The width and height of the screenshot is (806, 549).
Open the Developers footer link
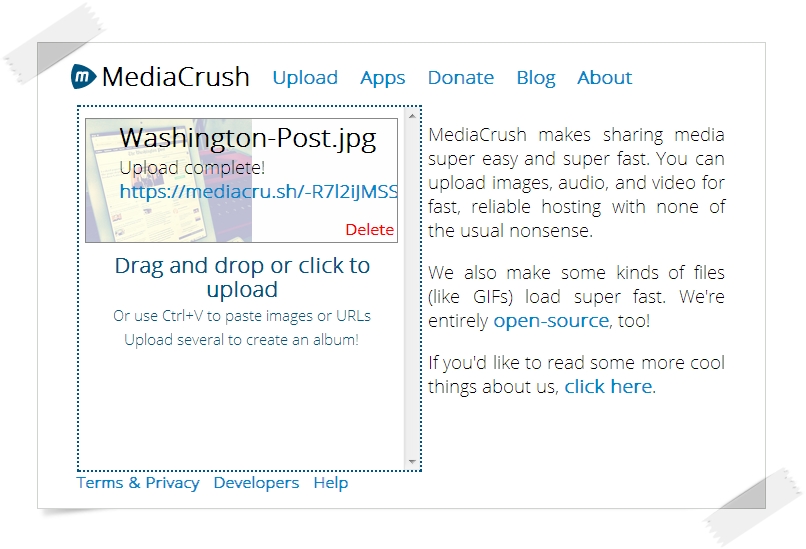point(256,483)
